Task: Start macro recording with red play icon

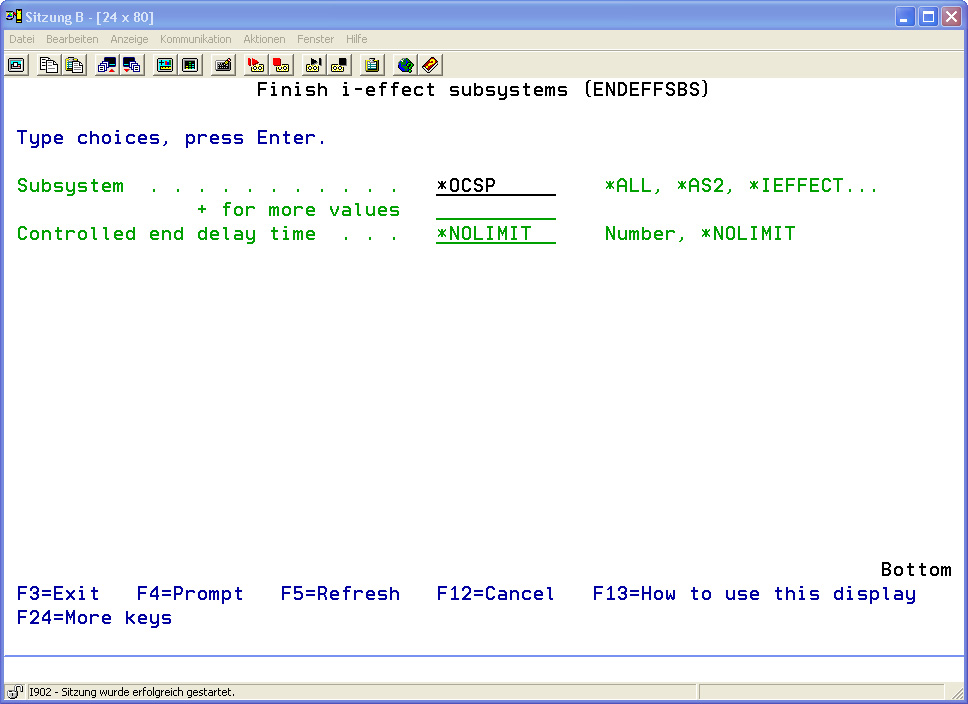Action: click(256, 65)
